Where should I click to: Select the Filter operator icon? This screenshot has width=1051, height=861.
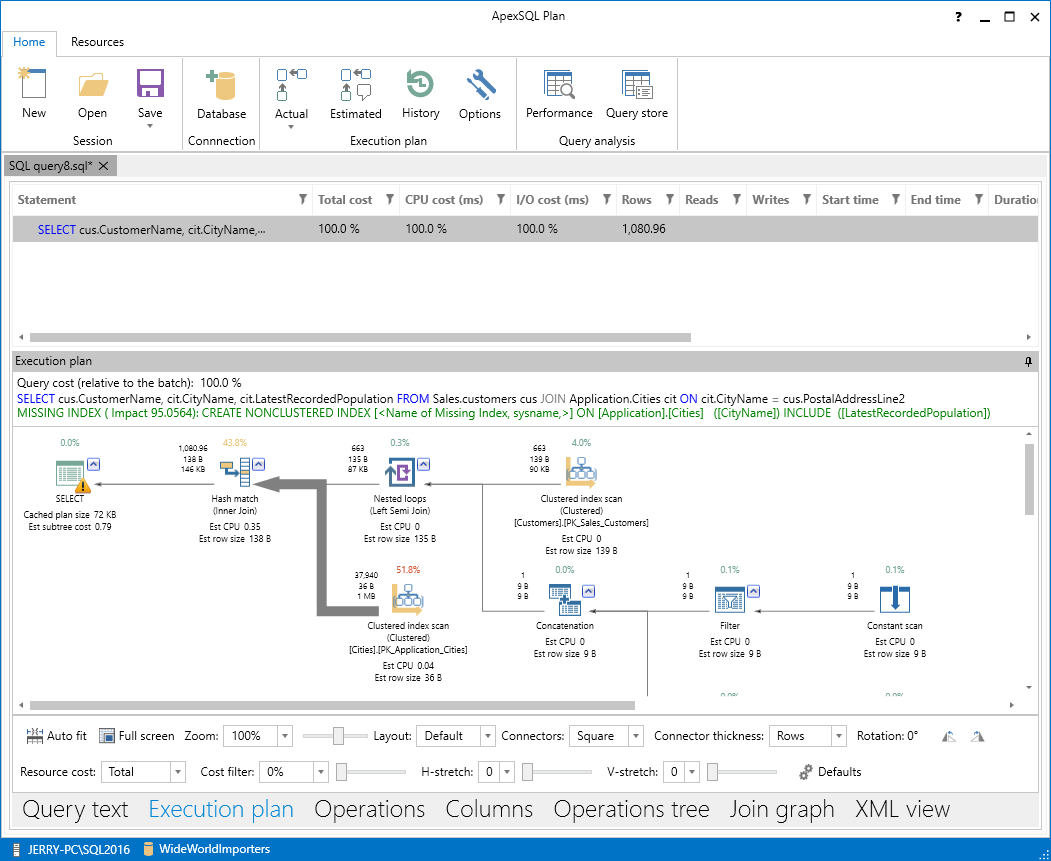[730, 599]
